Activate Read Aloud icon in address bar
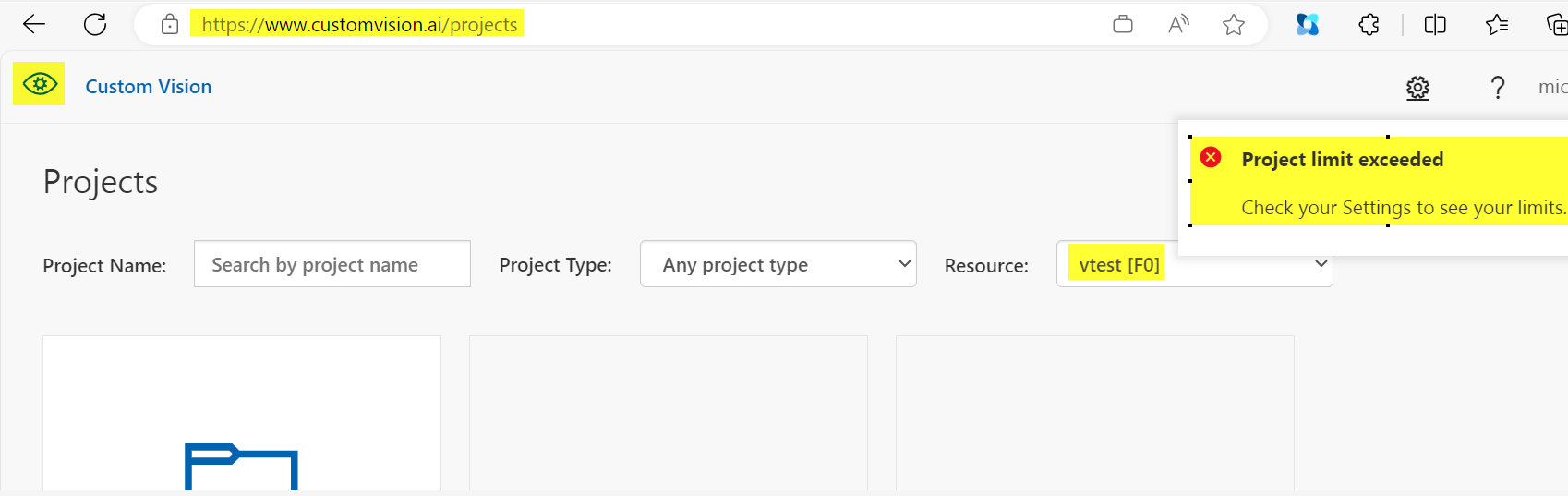This screenshot has width=1568, height=496. 1178,25
